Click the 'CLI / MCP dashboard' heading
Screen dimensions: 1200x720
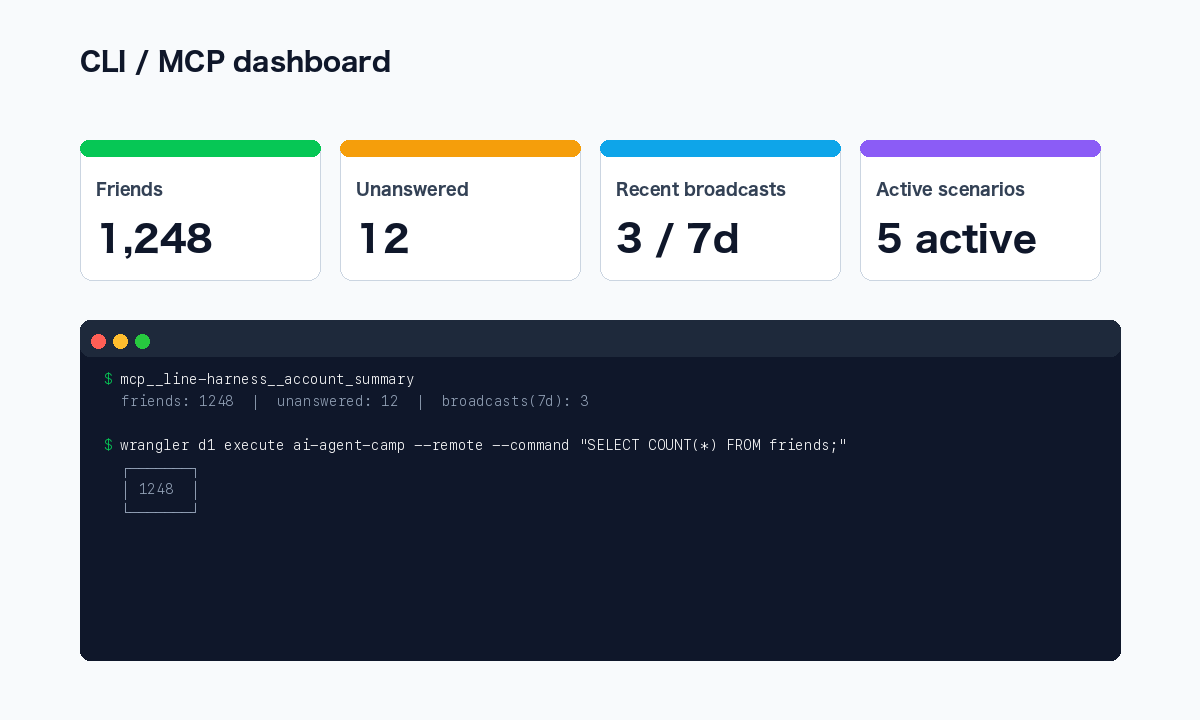[x=235, y=62]
